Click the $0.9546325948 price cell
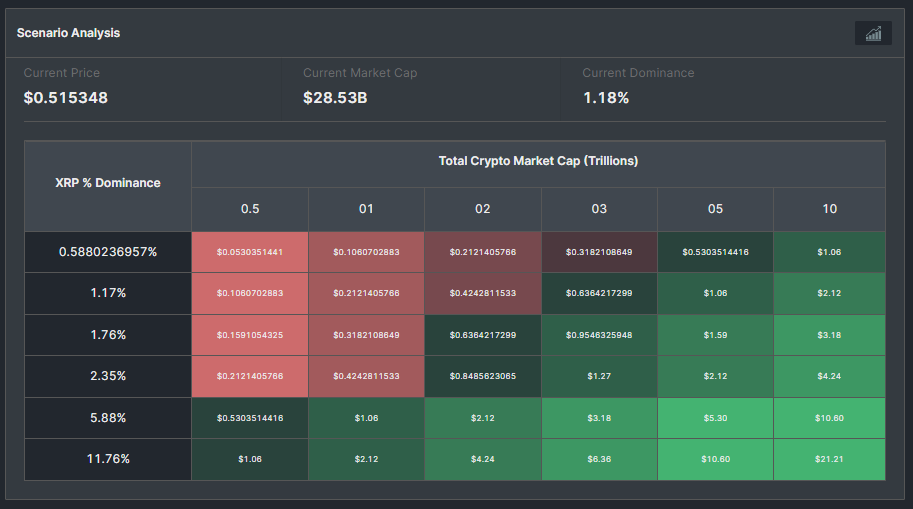The height and width of the screenshot is (509, 913). click(x=599, y=335)
